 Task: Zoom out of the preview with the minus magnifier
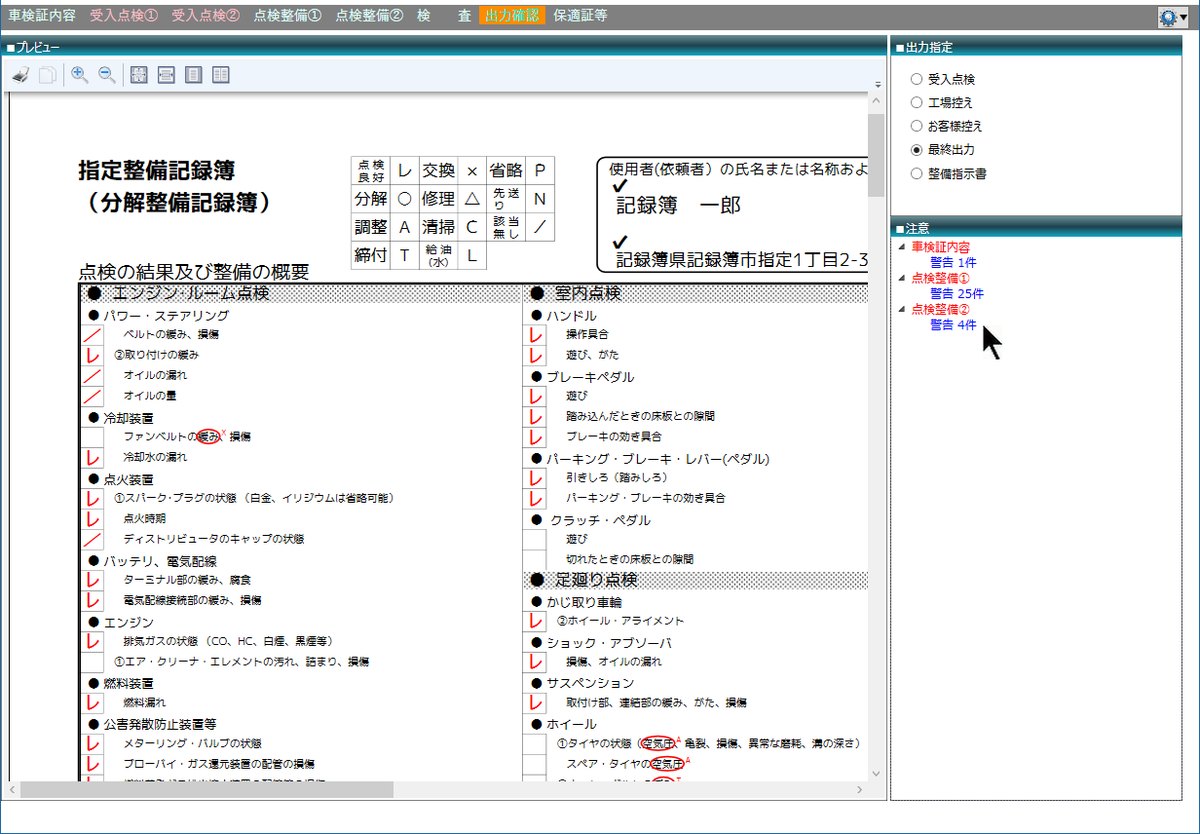(107, 75)
